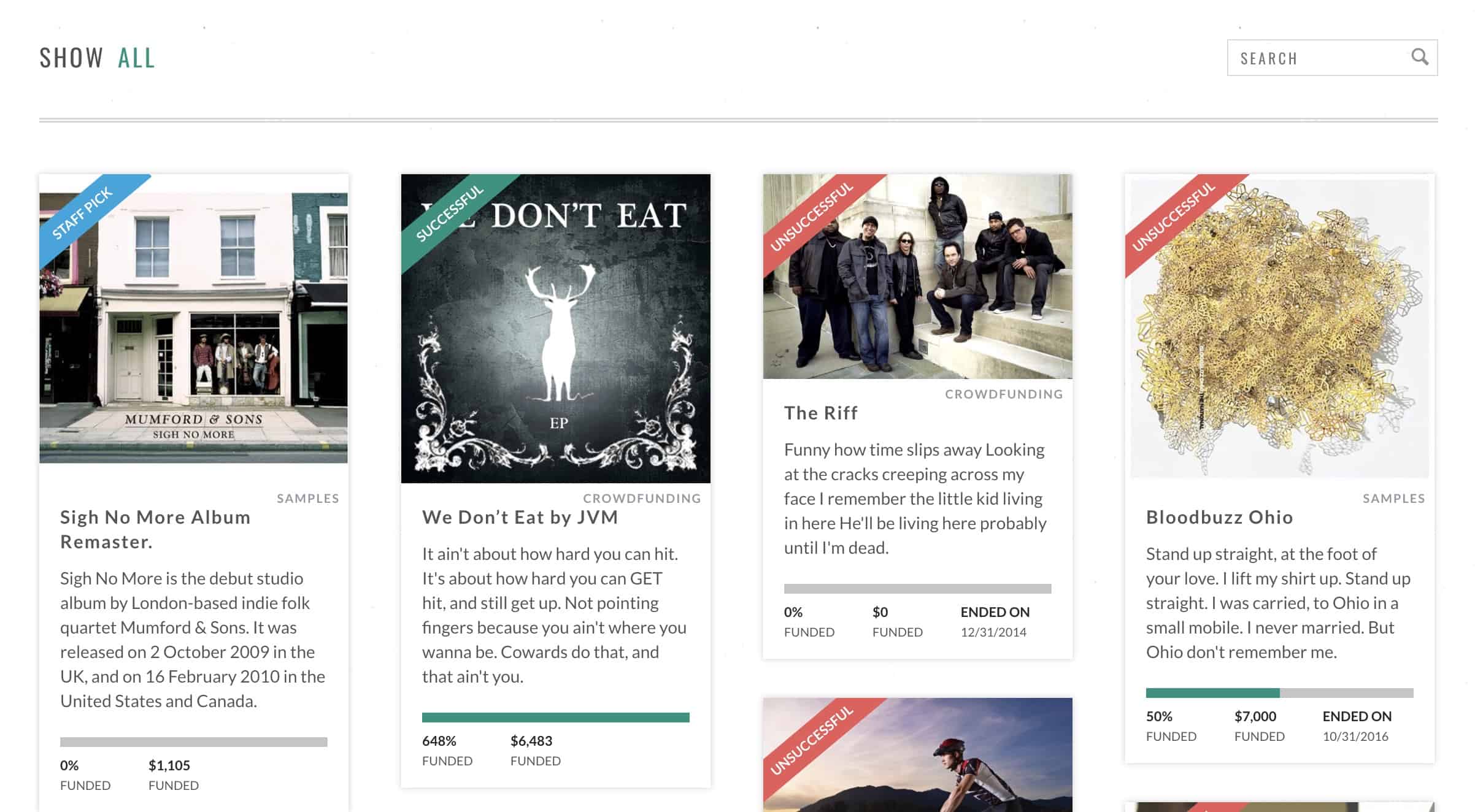Open the ALL filter dropdown
The image size is (1475, 812).
tap(136, 58)
